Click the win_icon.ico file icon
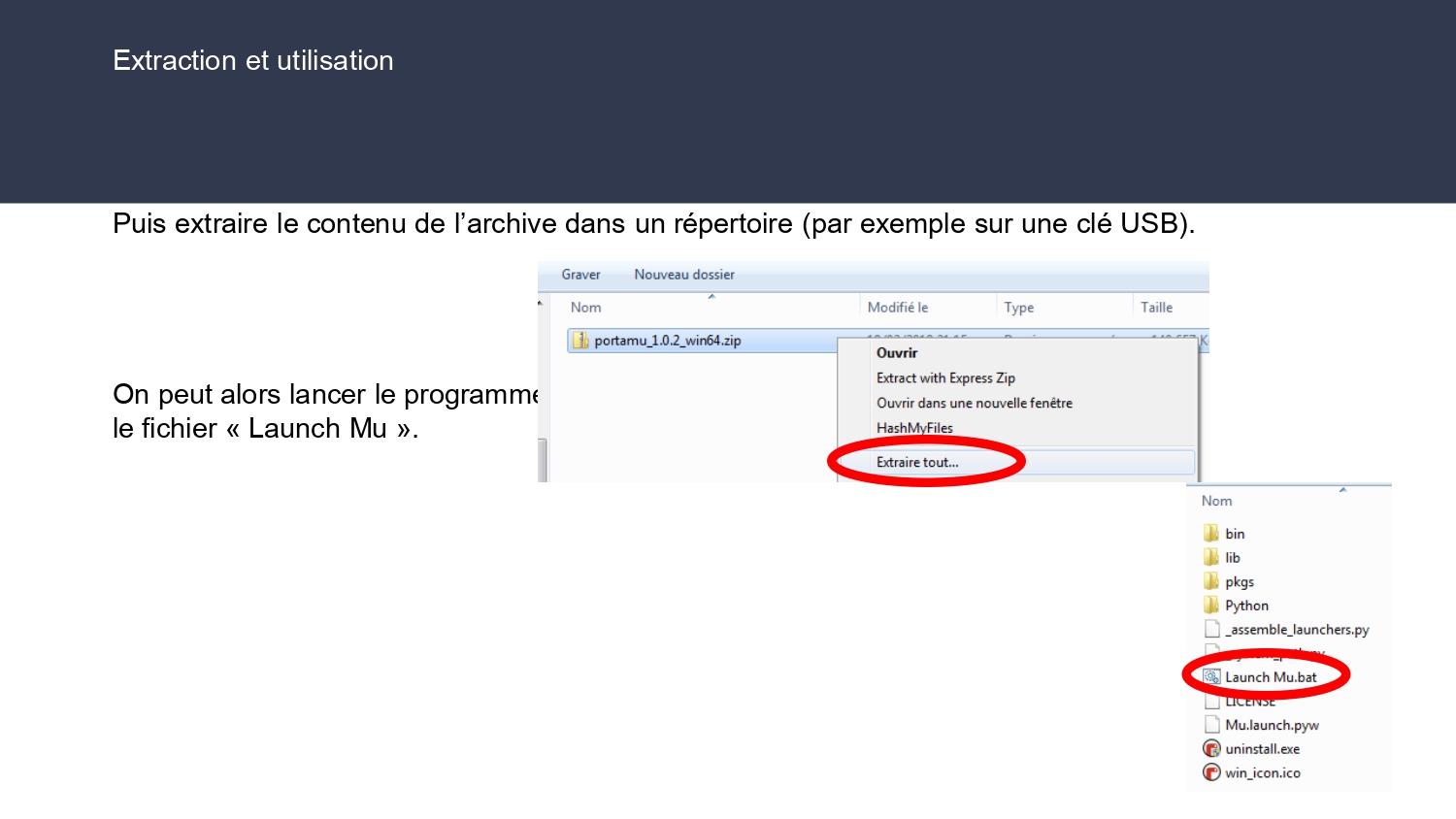Image resolution: width=1456 pixels, height=819 pixels. (1211, 773)
